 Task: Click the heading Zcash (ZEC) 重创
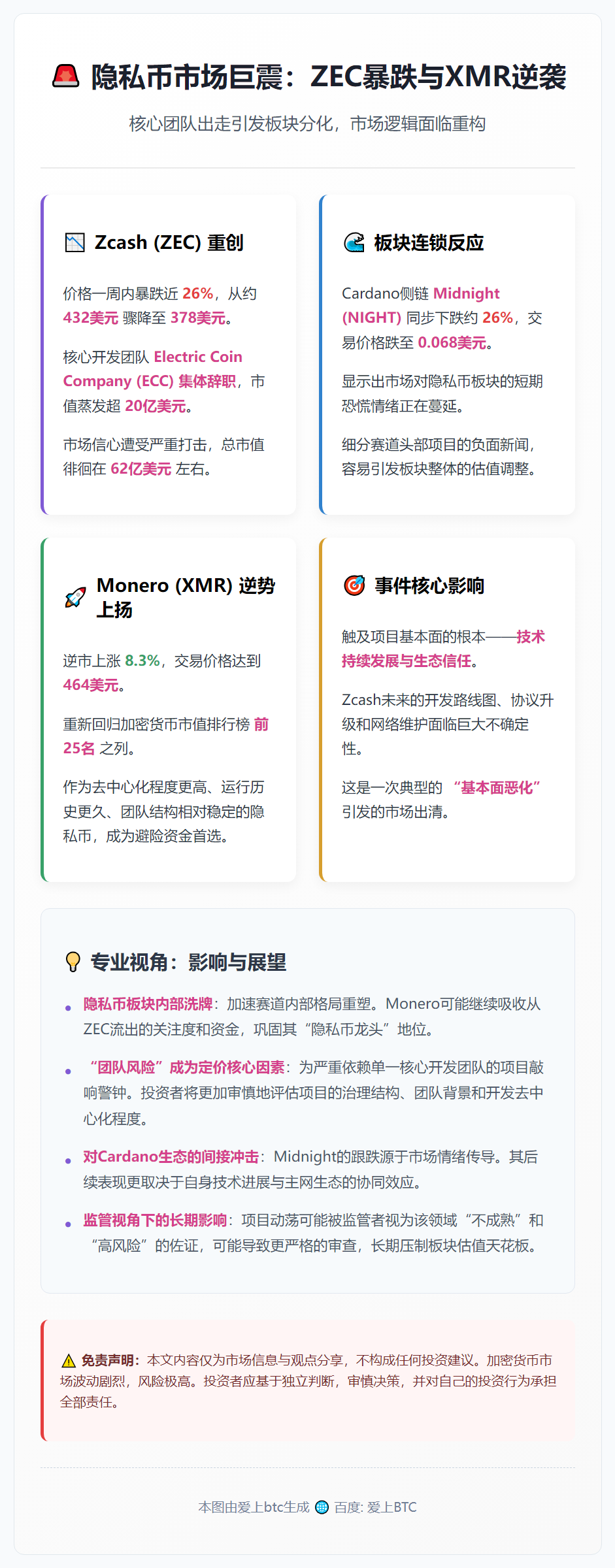[169, 242]
